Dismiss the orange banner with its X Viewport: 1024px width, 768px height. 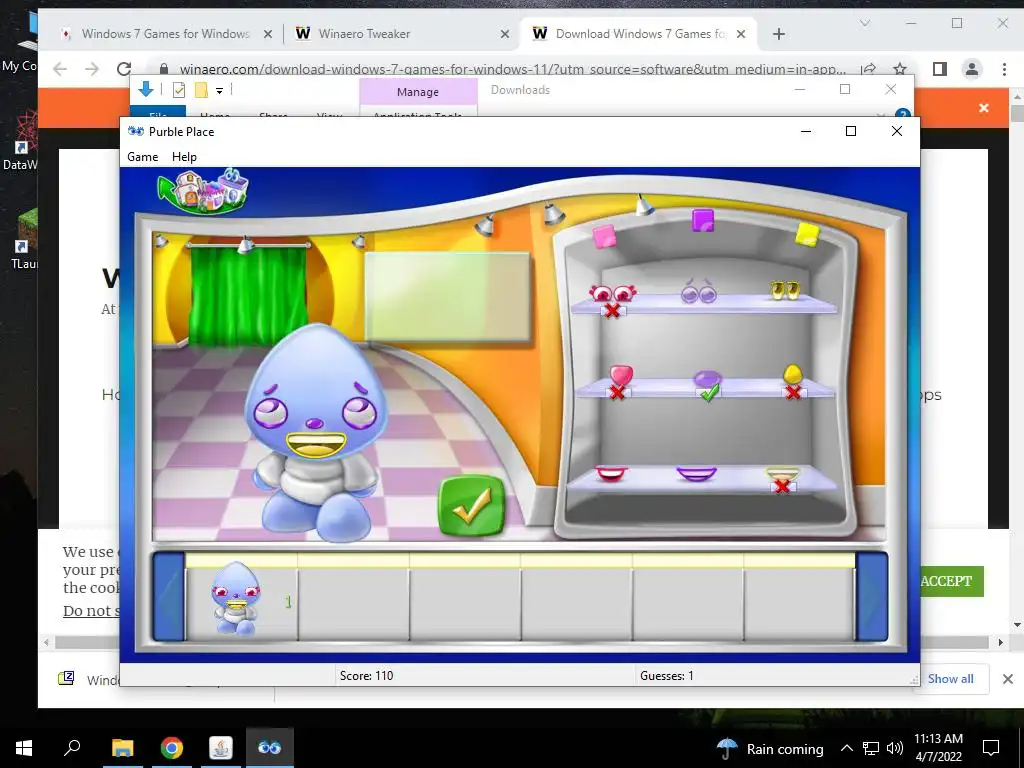click(x=984, y=108)
